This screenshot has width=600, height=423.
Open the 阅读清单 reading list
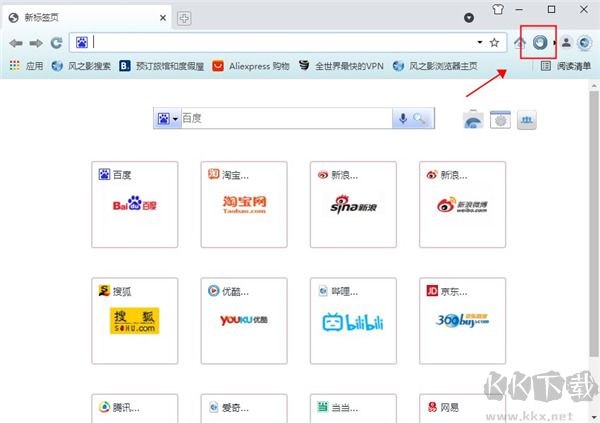(565, 66)
